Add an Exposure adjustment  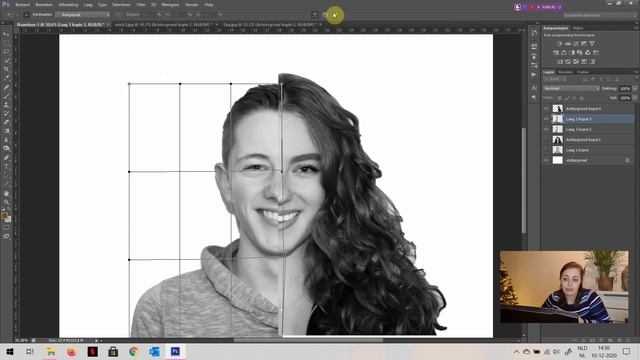pyautogui.click(x=584, y=44)
